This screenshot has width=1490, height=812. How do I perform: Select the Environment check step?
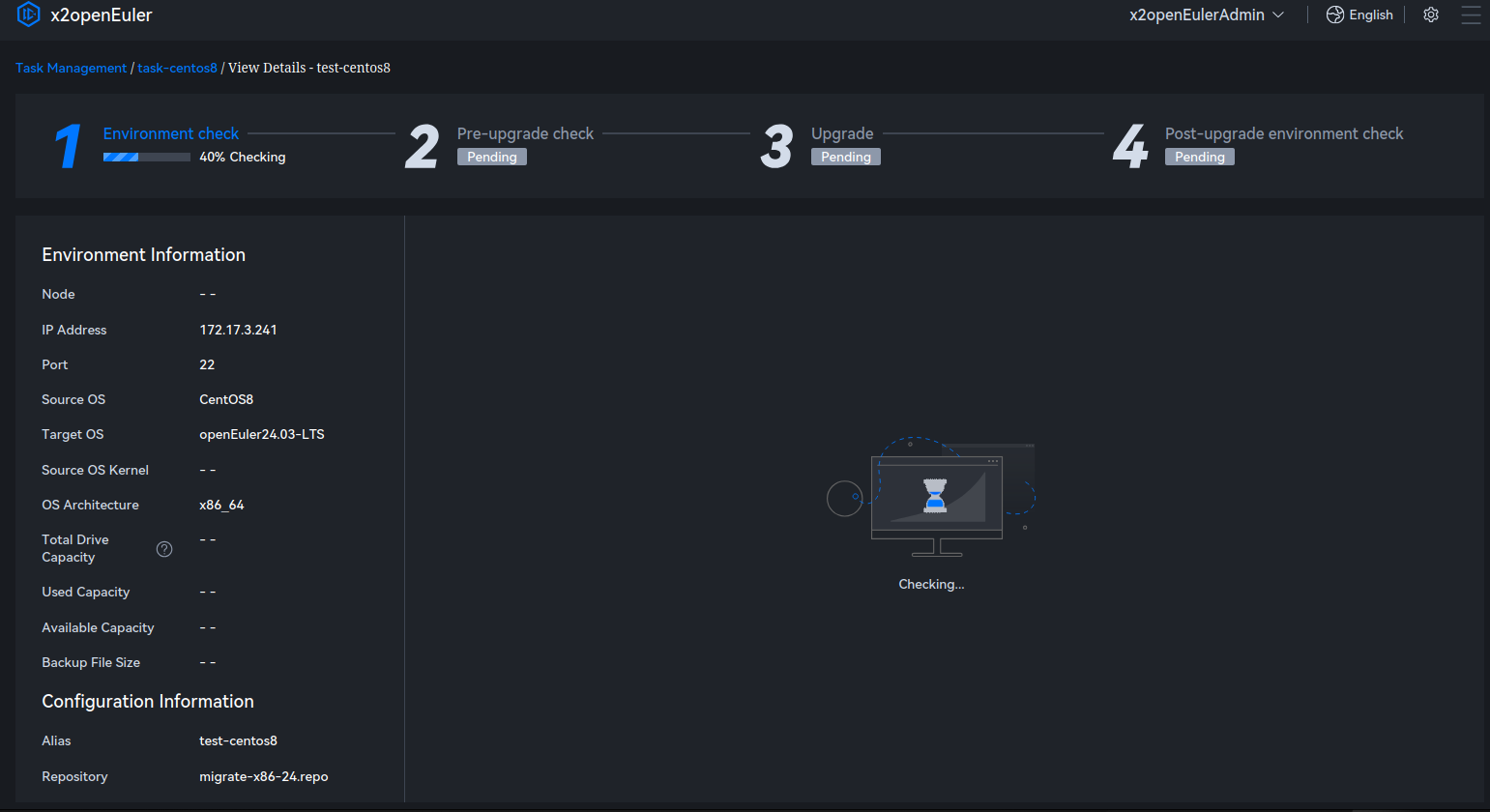(x=170, y=133)
